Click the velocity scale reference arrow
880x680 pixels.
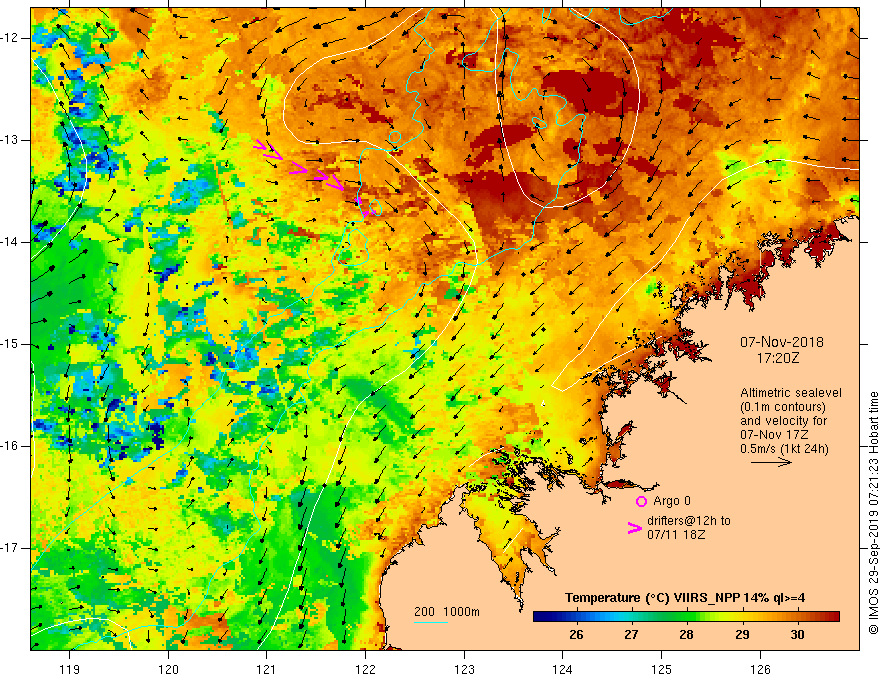[x=772, y=462]
